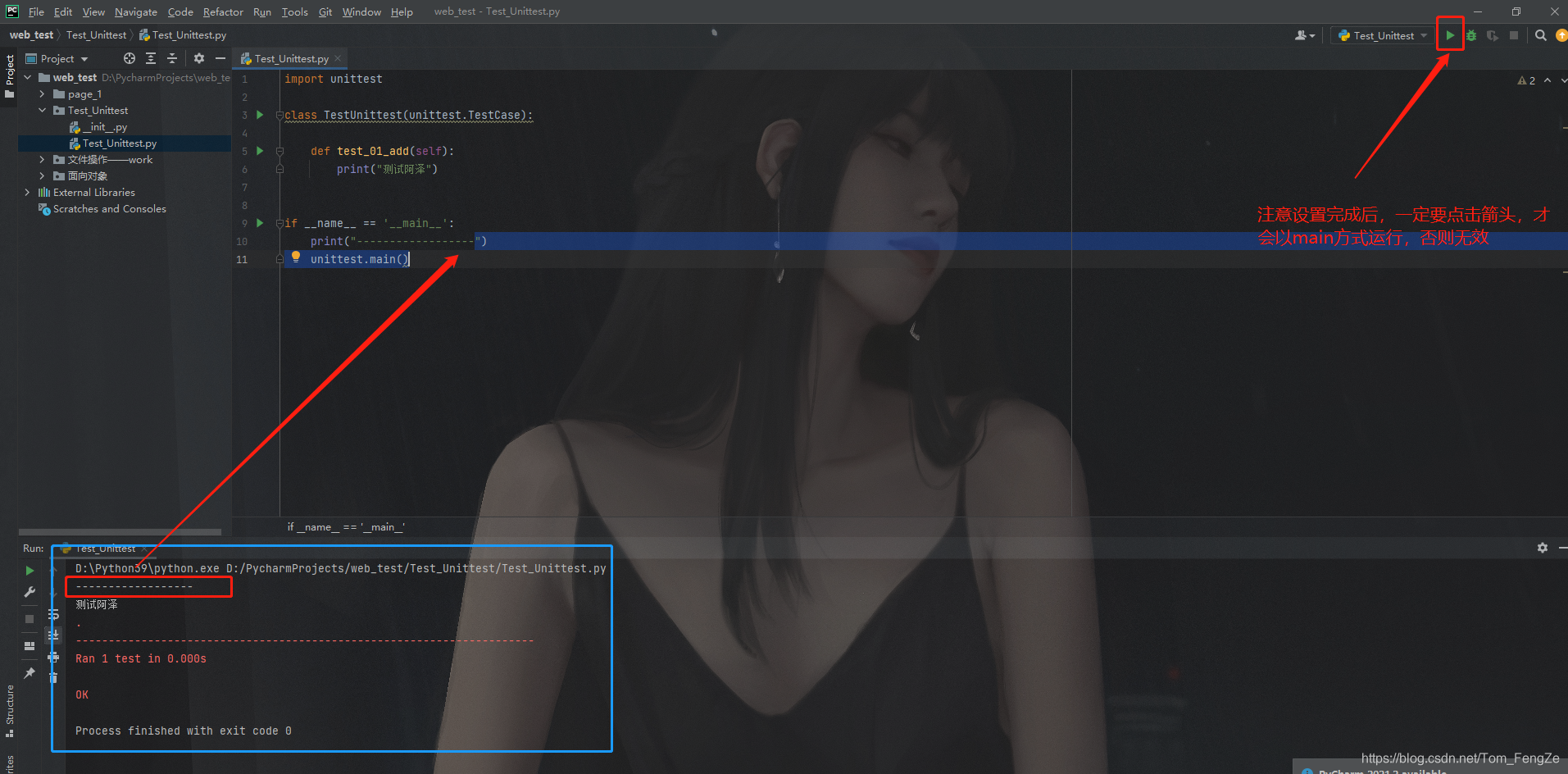This screenshot has height=774, width=1568.
Task: Click the run gutter arrow beside if __name__
Action: tap(260, 223)
